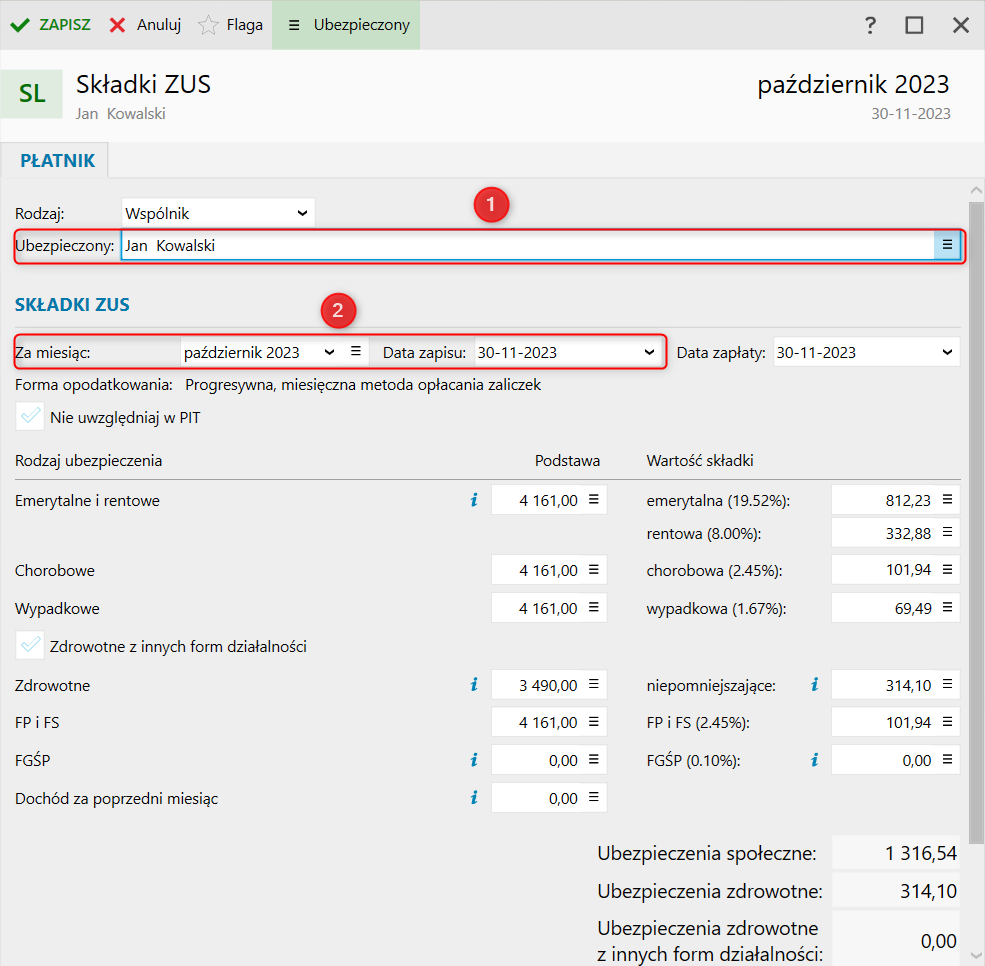Click the Forma opodatkowania value text Progresywna
Viewport: 985px width, 966px height.
362,384
